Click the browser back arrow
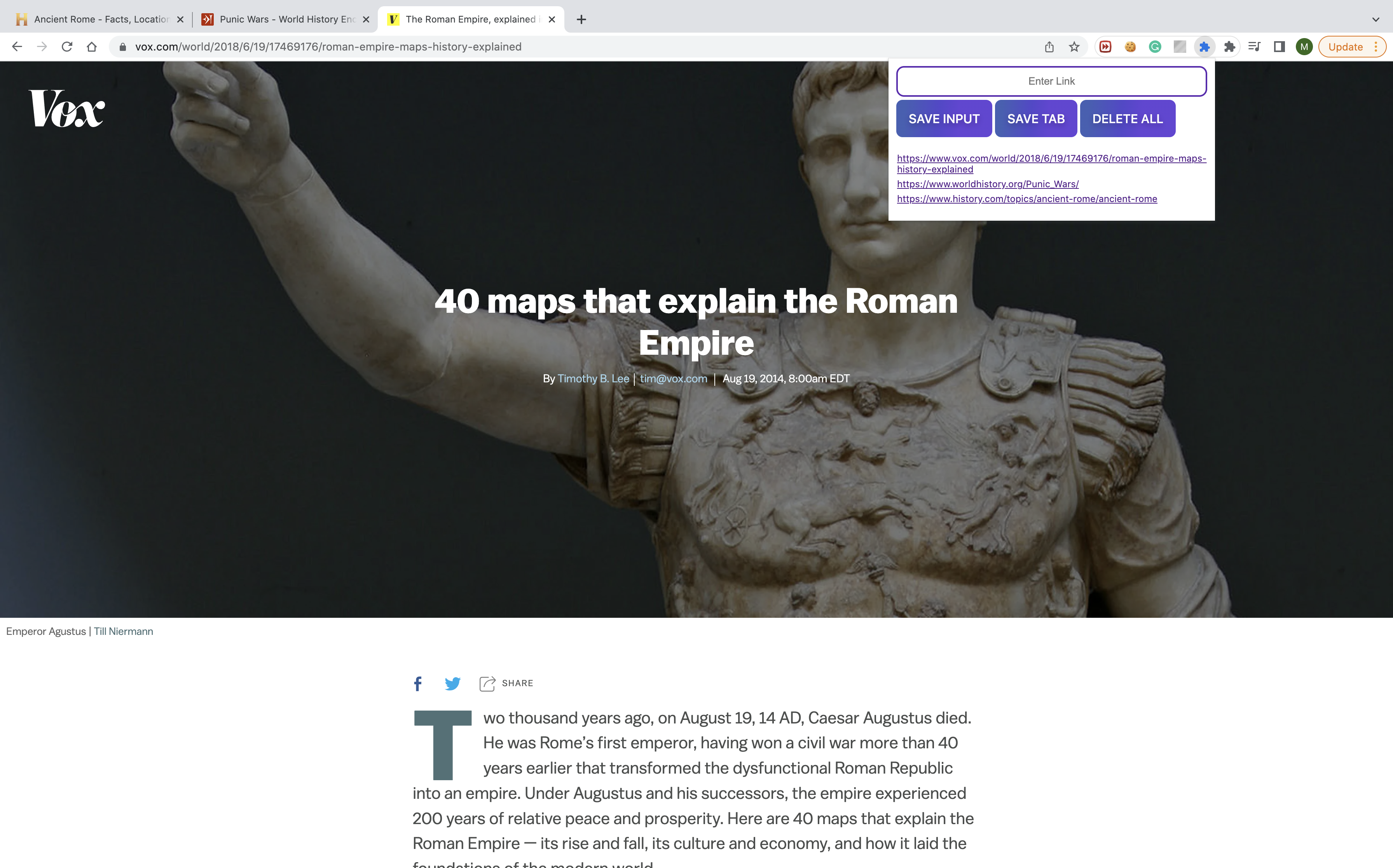Viewport: 1393px width, 868px height. pyautogui.click(x=17, y=47)
